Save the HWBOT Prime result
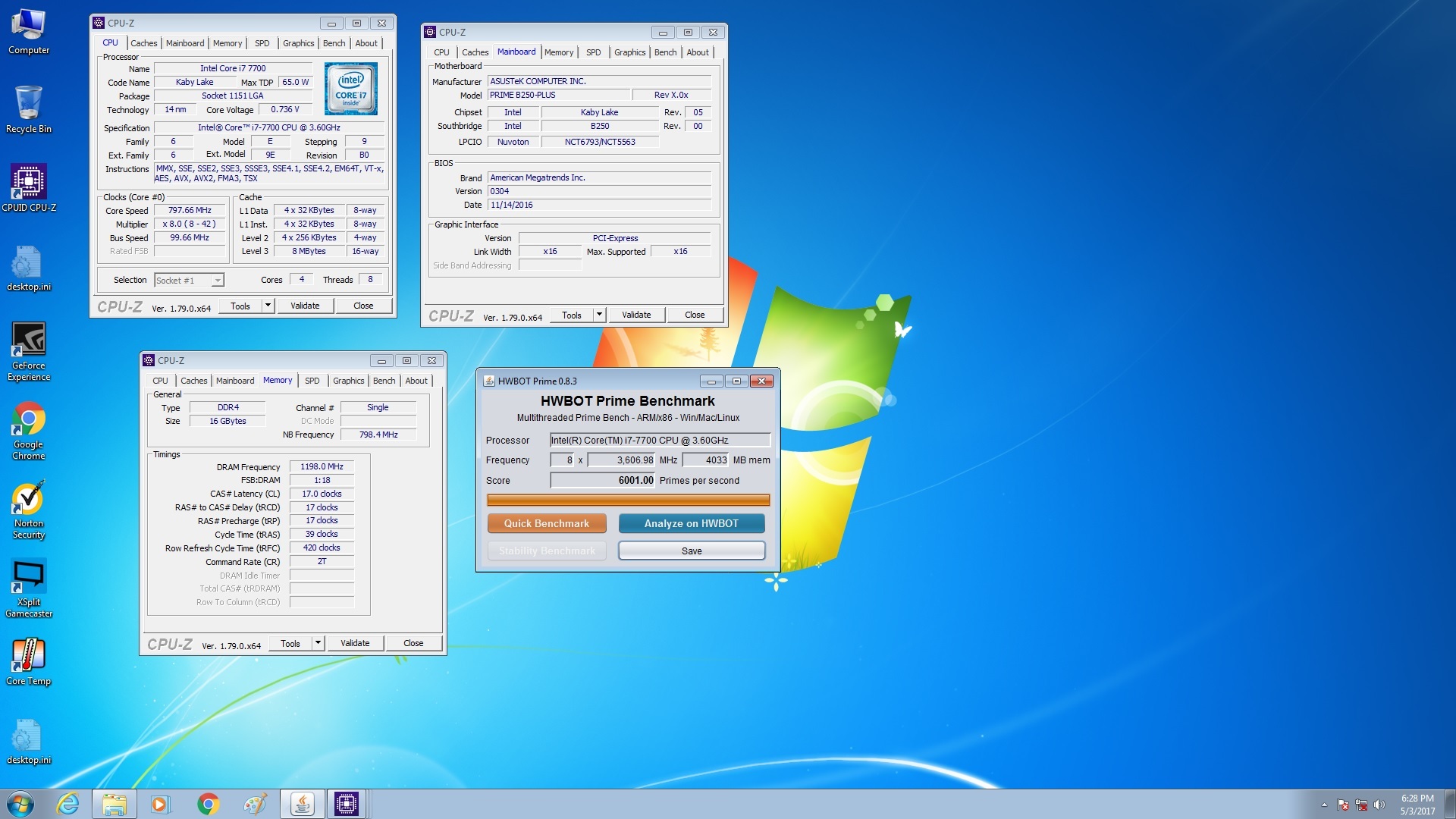1456x819 pixels. click(691, 551)
